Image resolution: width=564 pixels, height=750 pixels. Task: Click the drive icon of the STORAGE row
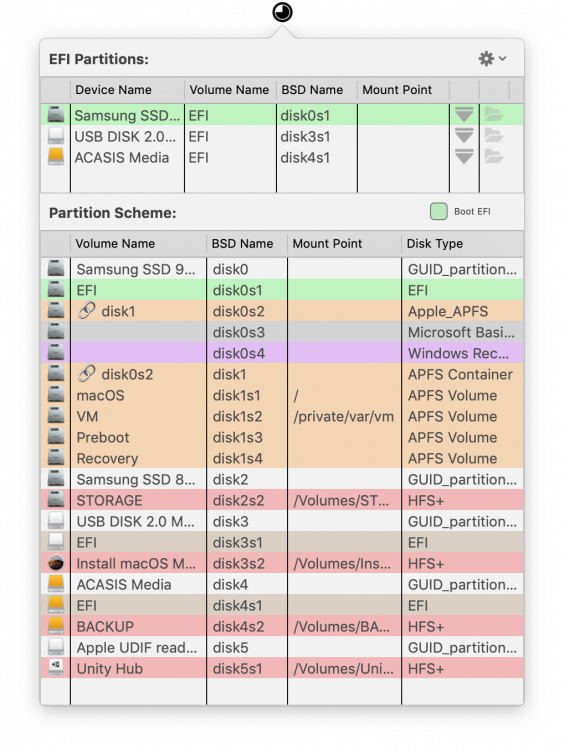tap(56, 500)
